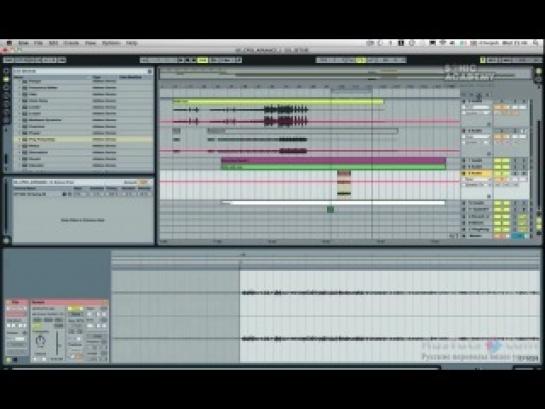Open the Help menu
This screenshot has height=409, width=545.
coord(132,43)
